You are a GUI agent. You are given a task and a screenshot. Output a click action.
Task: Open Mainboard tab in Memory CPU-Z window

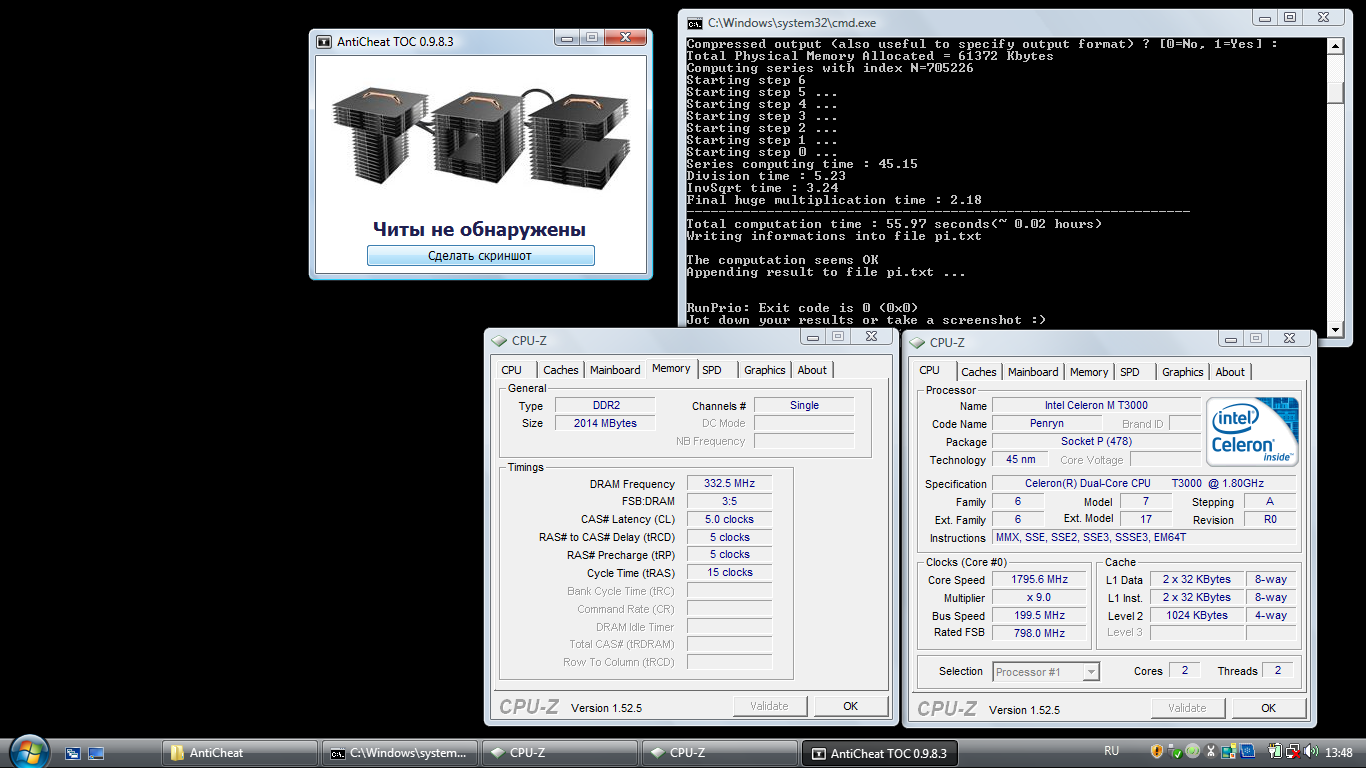click(615, 370)
